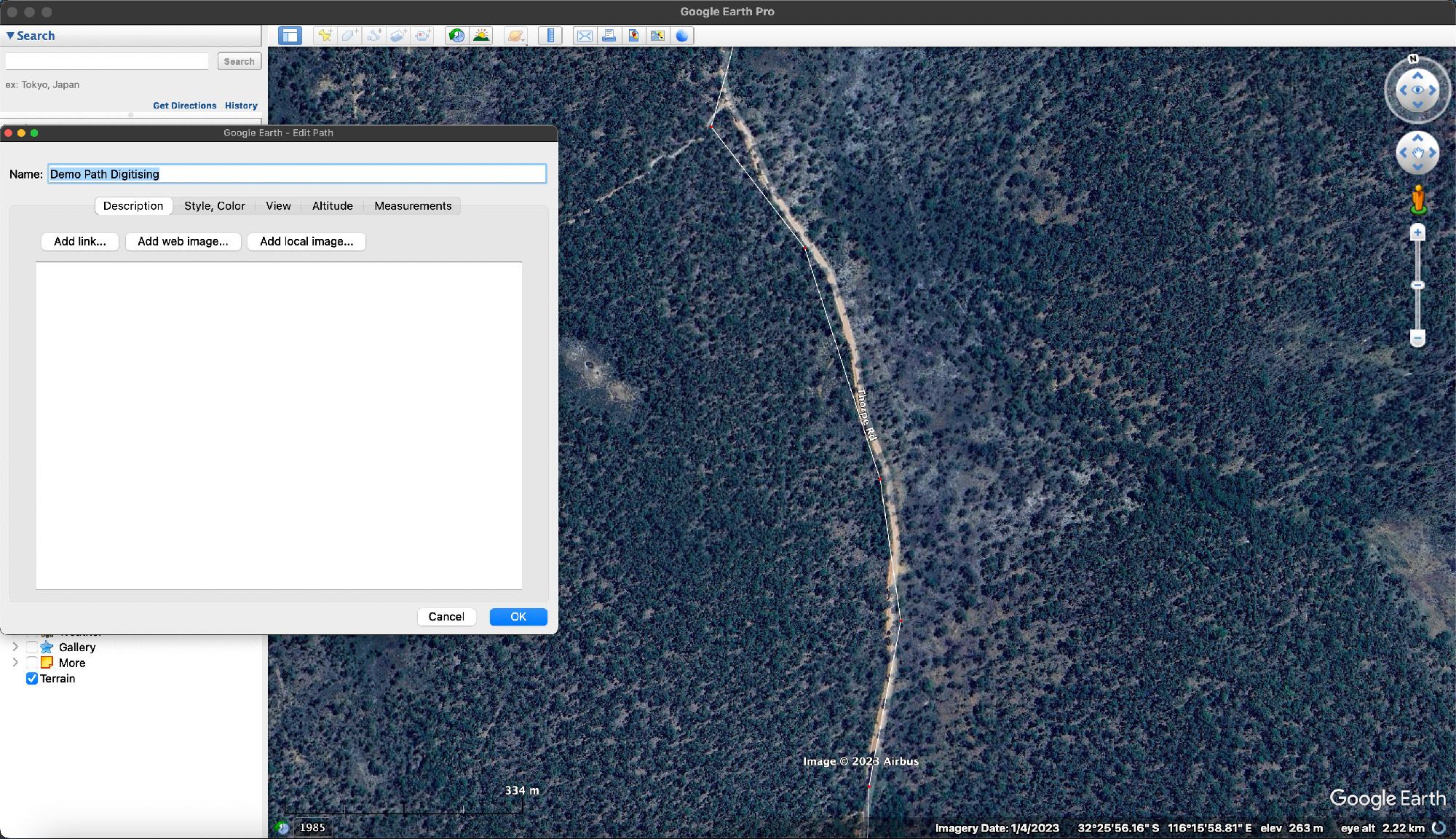The image size is (1456, 839).
Task: Click the Search button
Action: [239, 62]
